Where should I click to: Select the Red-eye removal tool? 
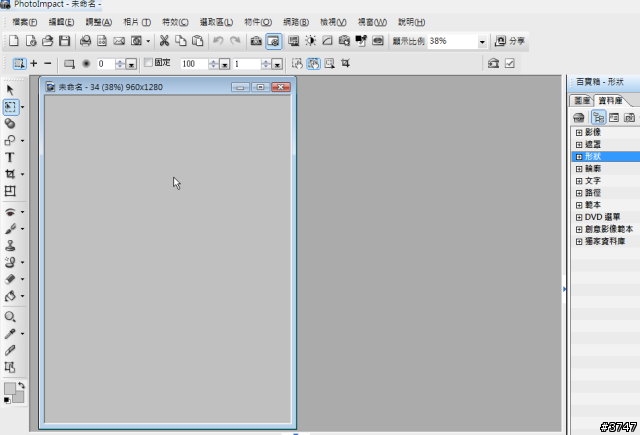[10, 212]
